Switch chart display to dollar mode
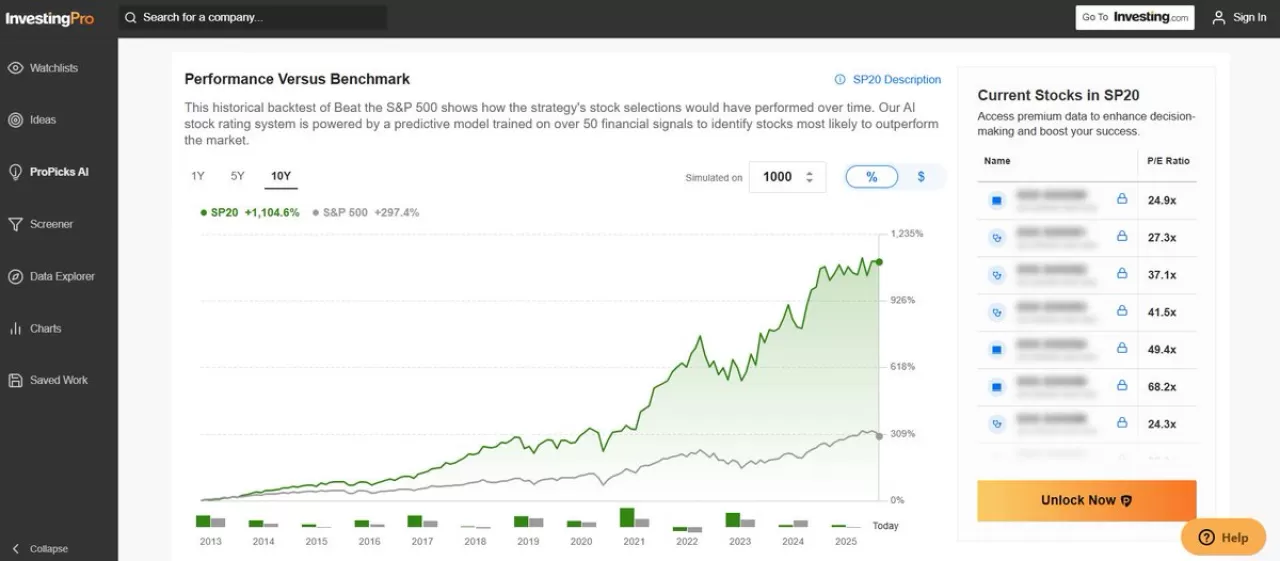The width and height of the screenshot is (1280, 561). 921,177
